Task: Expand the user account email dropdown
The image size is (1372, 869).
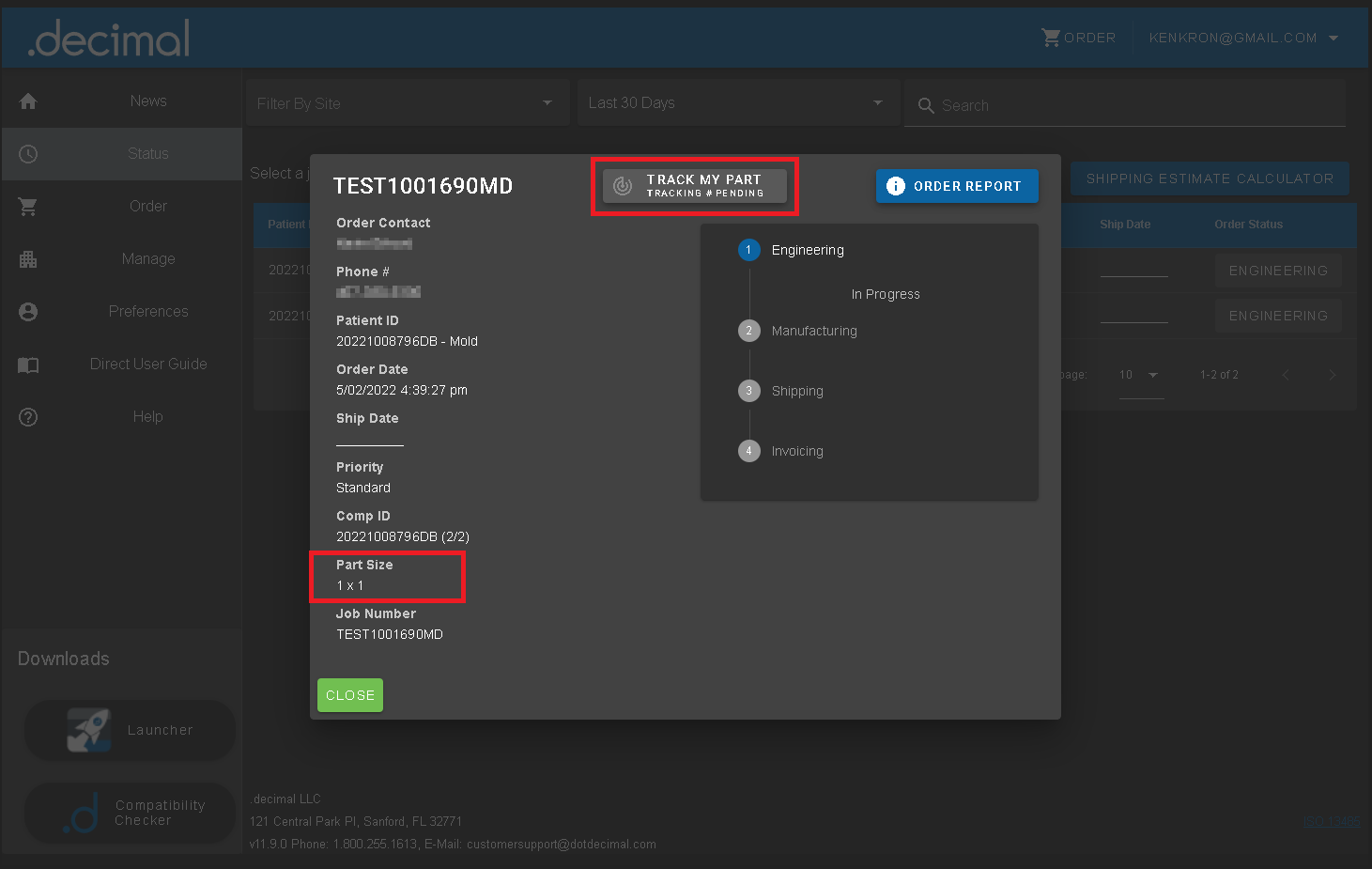Action: pyautogui.click(x=1242, y=39)
